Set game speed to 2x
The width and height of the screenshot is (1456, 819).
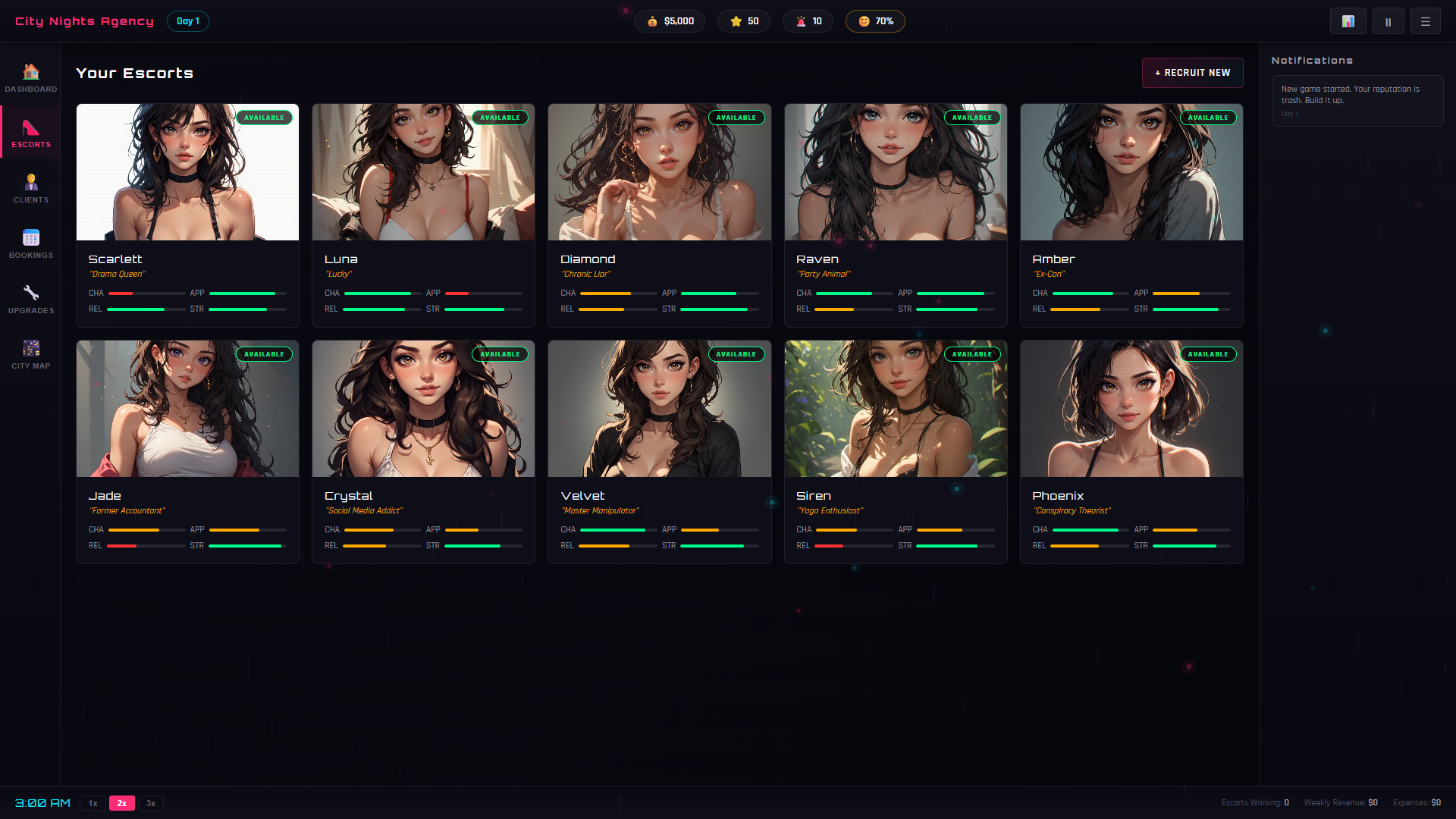(x=122, y=803)
